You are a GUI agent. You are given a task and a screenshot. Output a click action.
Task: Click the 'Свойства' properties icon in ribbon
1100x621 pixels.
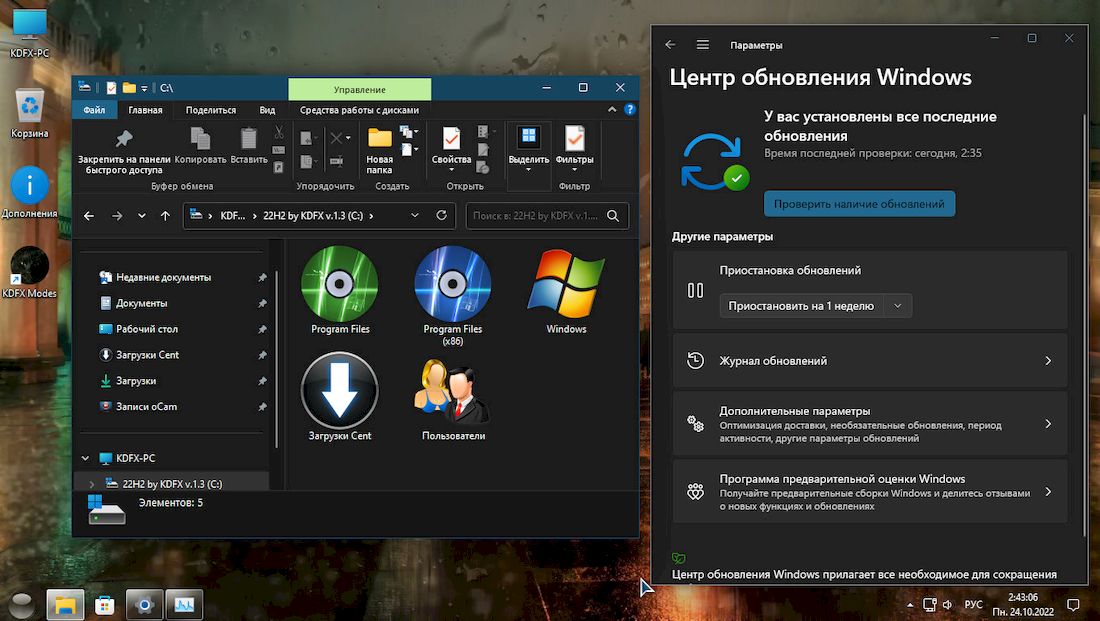[451, 139]
